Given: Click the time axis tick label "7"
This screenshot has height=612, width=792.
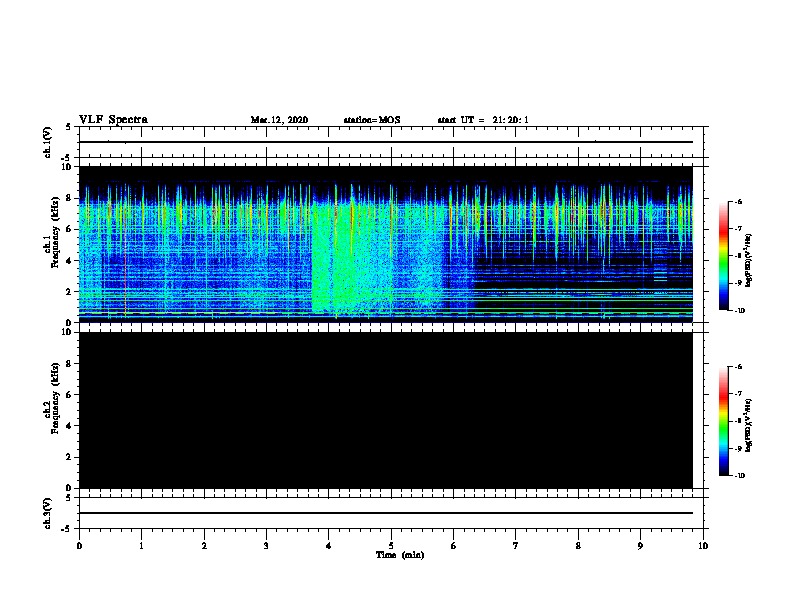Looking at the screenshot, I should pos(516,546).
